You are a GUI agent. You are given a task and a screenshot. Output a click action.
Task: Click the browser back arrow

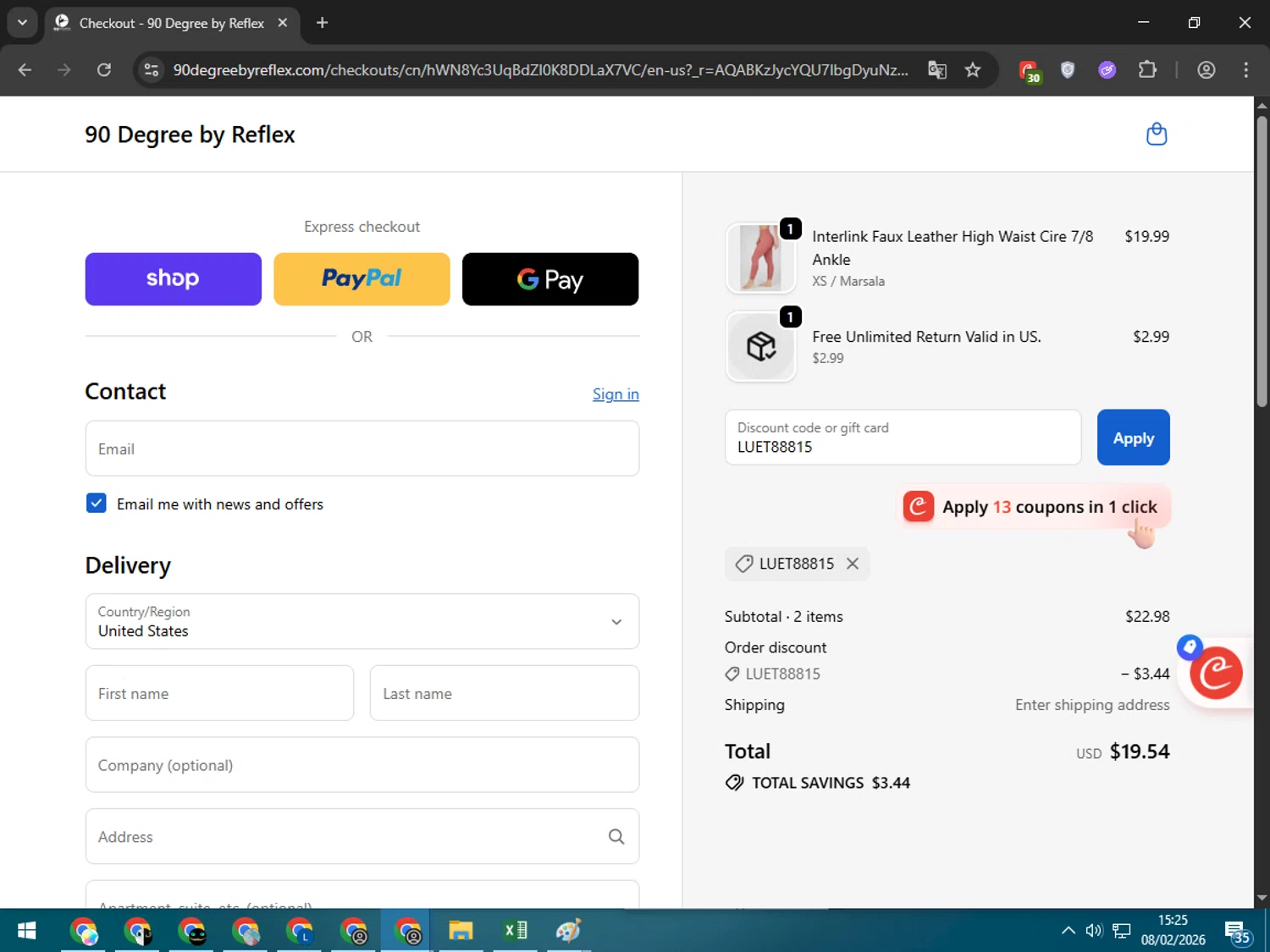(25, 70)
